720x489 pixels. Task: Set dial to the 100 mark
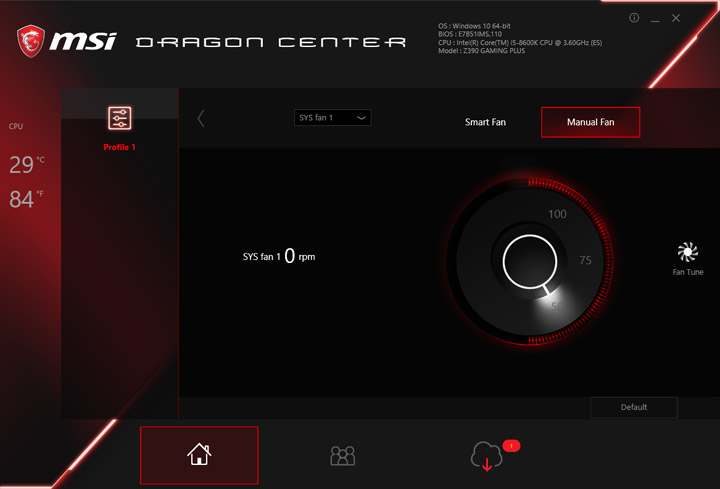pos(557,214)
